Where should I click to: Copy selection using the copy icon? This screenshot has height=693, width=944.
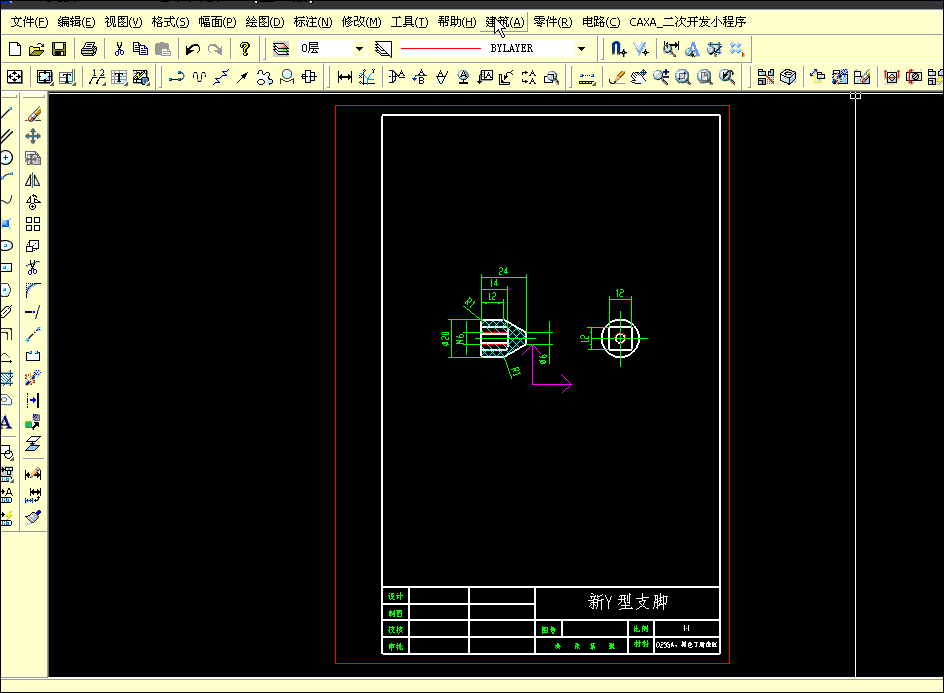140,49
